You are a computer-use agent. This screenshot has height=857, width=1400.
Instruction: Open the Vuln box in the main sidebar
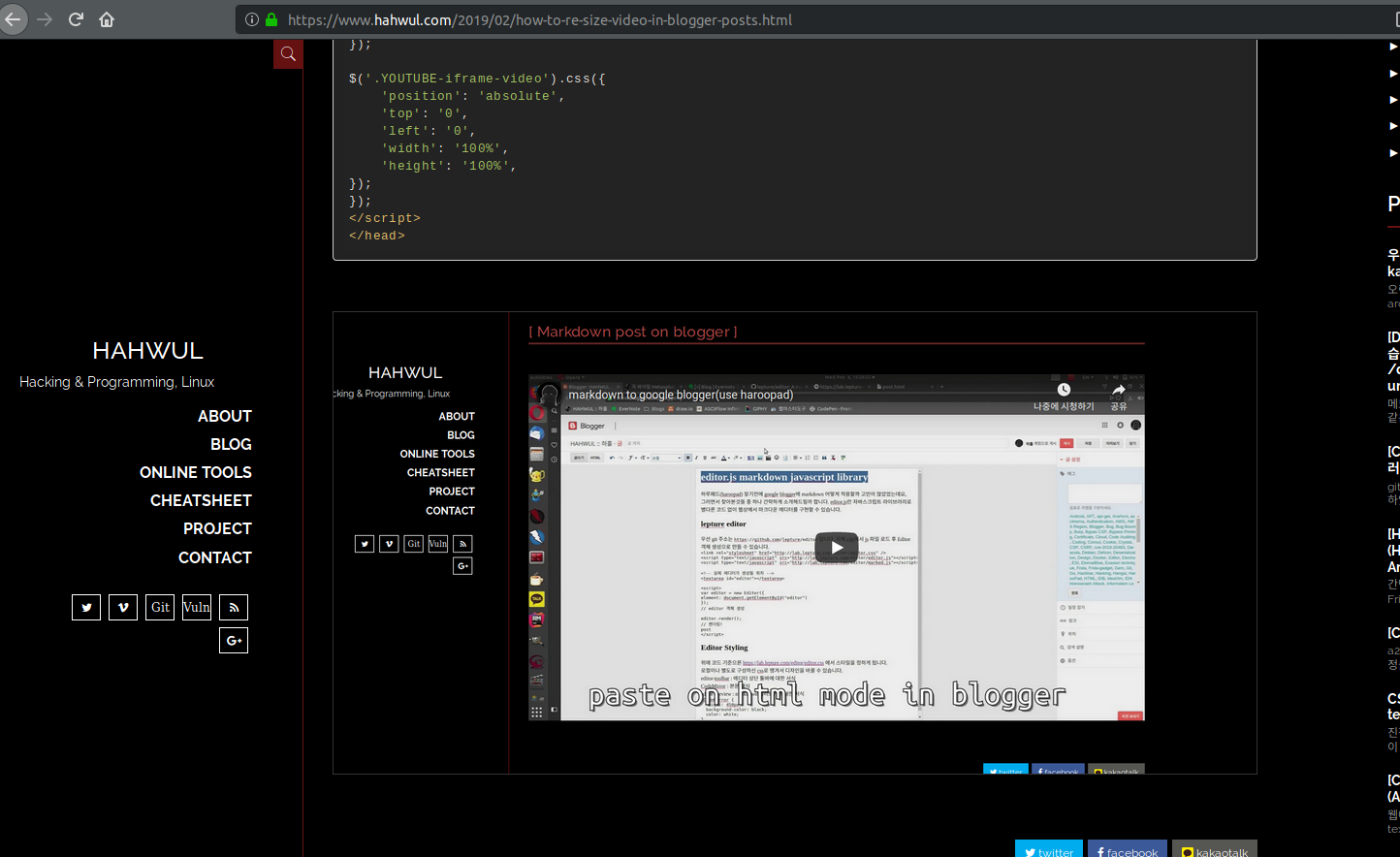pos(197,608)
